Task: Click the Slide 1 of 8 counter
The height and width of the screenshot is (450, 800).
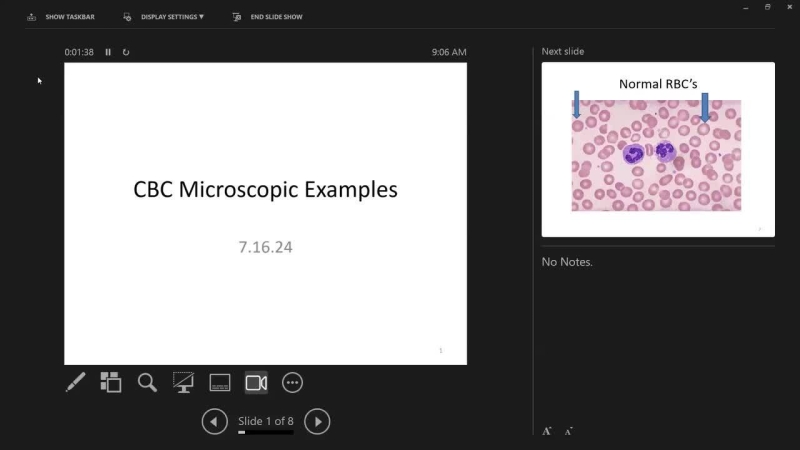Action: click(x=265, y=421)
